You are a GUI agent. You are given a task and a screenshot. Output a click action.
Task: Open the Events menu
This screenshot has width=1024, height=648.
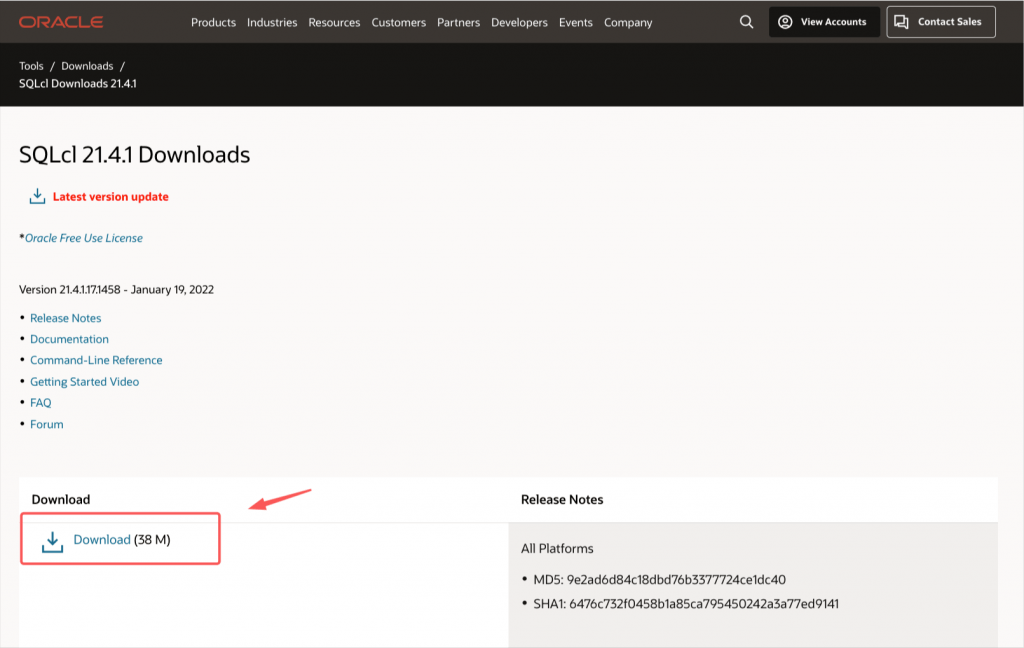pos(575,22)
